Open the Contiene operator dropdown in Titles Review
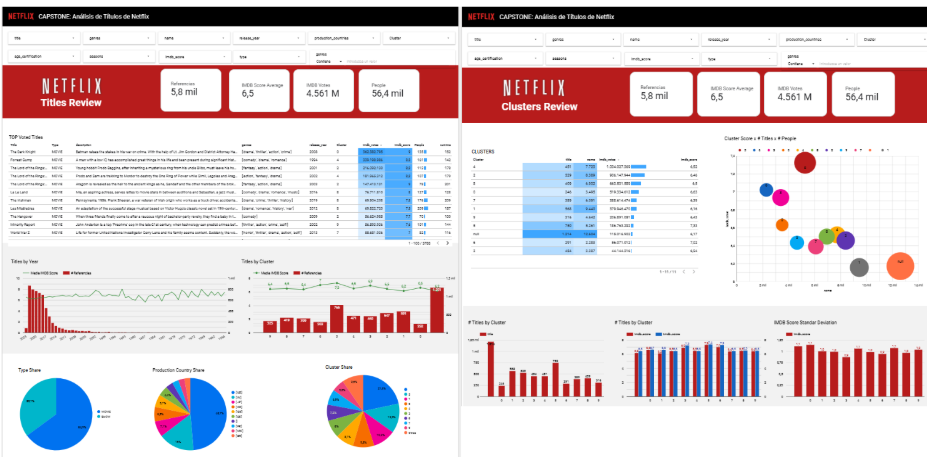 [329, 61]
